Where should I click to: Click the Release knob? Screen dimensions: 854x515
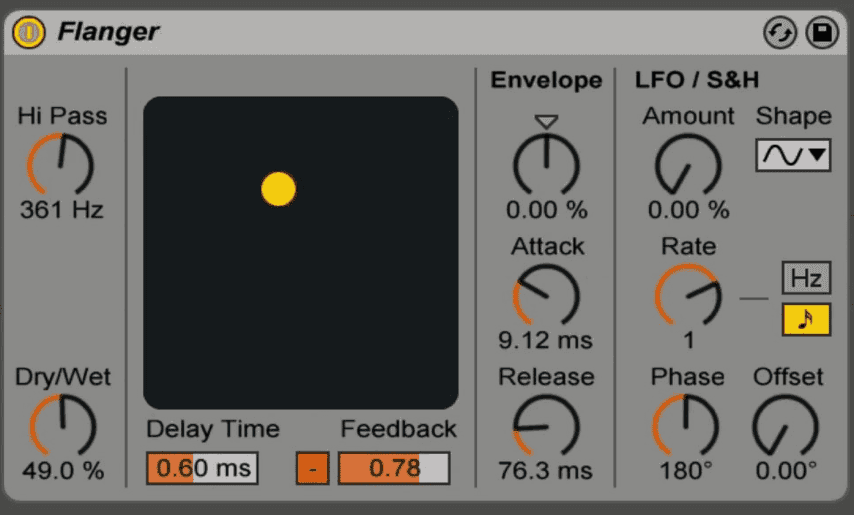click(x=546, y=425)
